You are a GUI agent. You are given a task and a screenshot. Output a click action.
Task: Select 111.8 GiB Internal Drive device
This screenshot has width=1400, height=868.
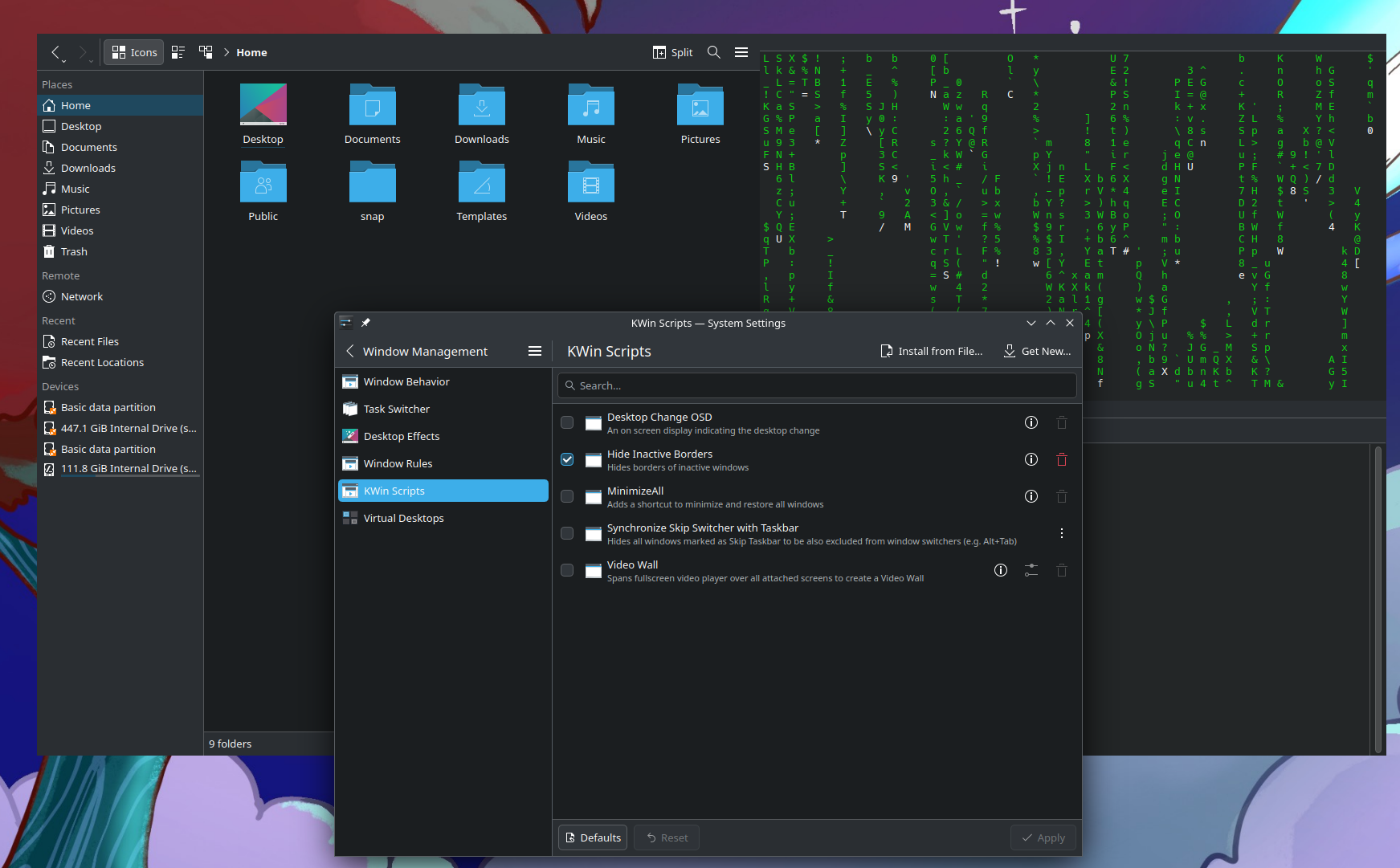tap(120, 469)
